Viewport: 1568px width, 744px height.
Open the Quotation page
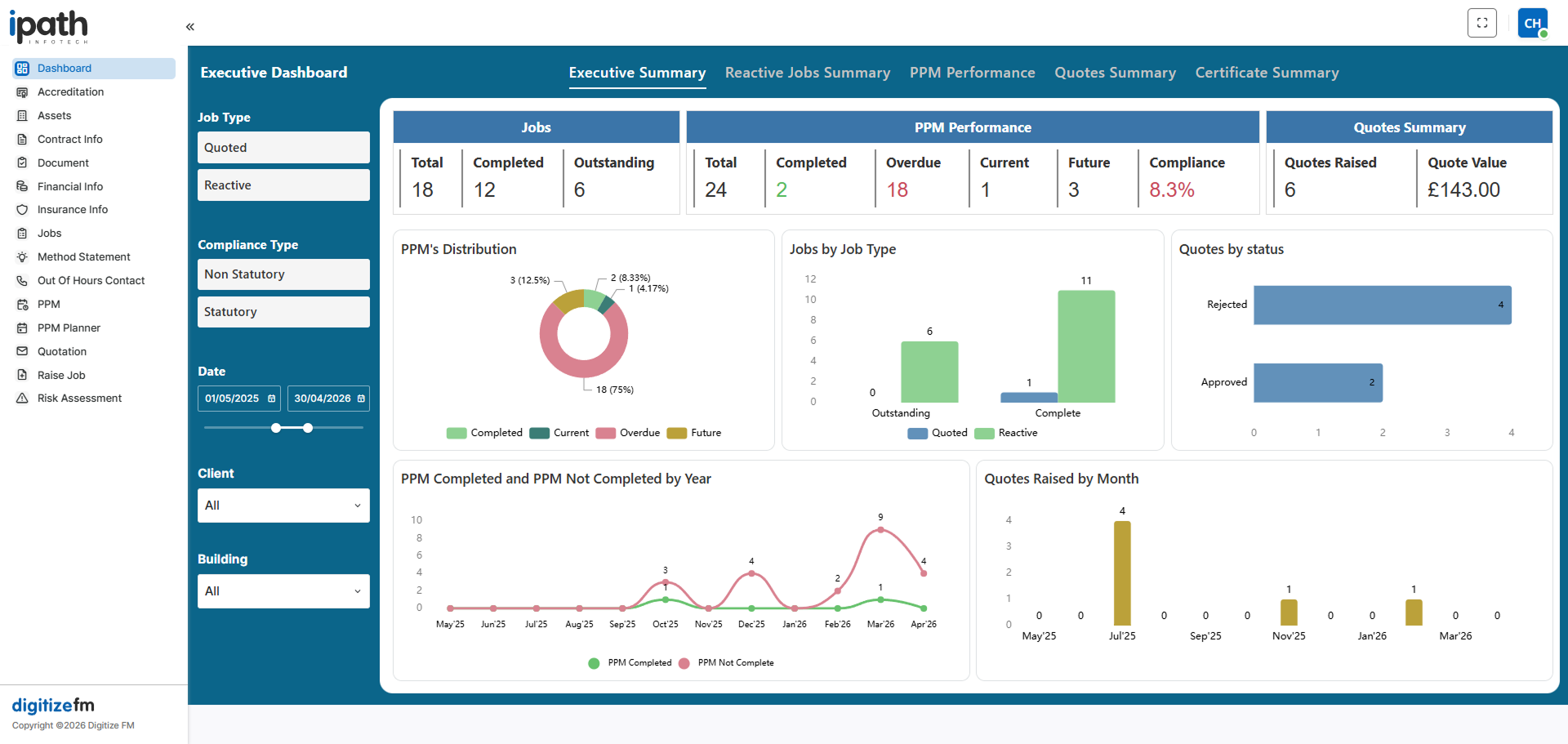[x=94, y=352]
